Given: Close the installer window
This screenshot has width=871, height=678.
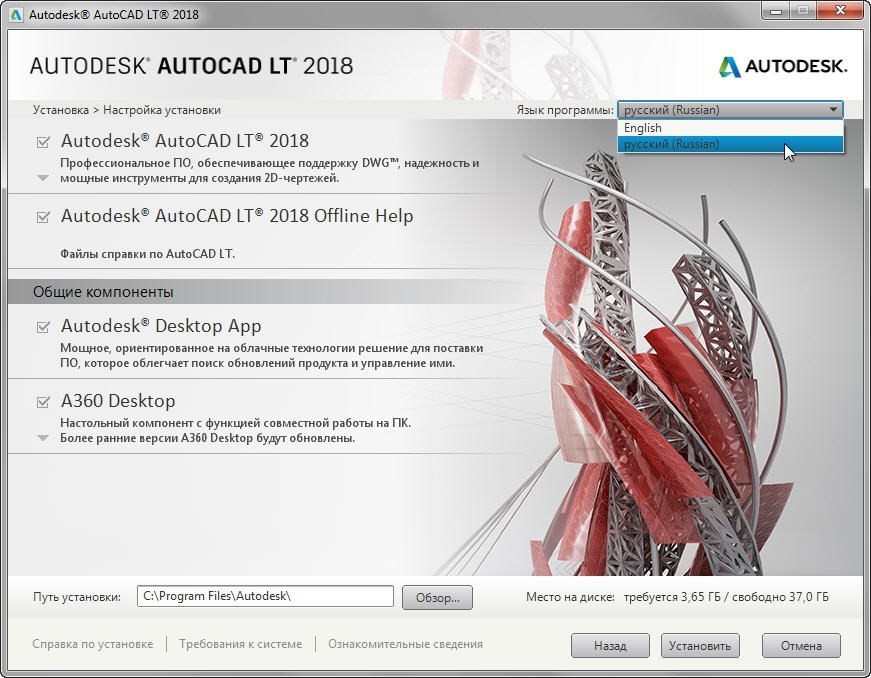Looking at the screenshot, I should tap(840, 11).
